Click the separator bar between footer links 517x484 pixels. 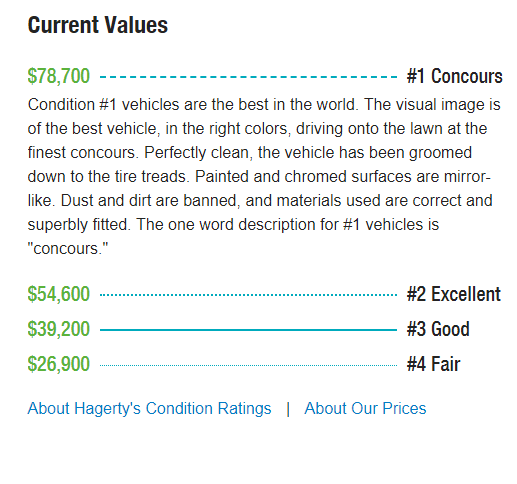point(288,409)
